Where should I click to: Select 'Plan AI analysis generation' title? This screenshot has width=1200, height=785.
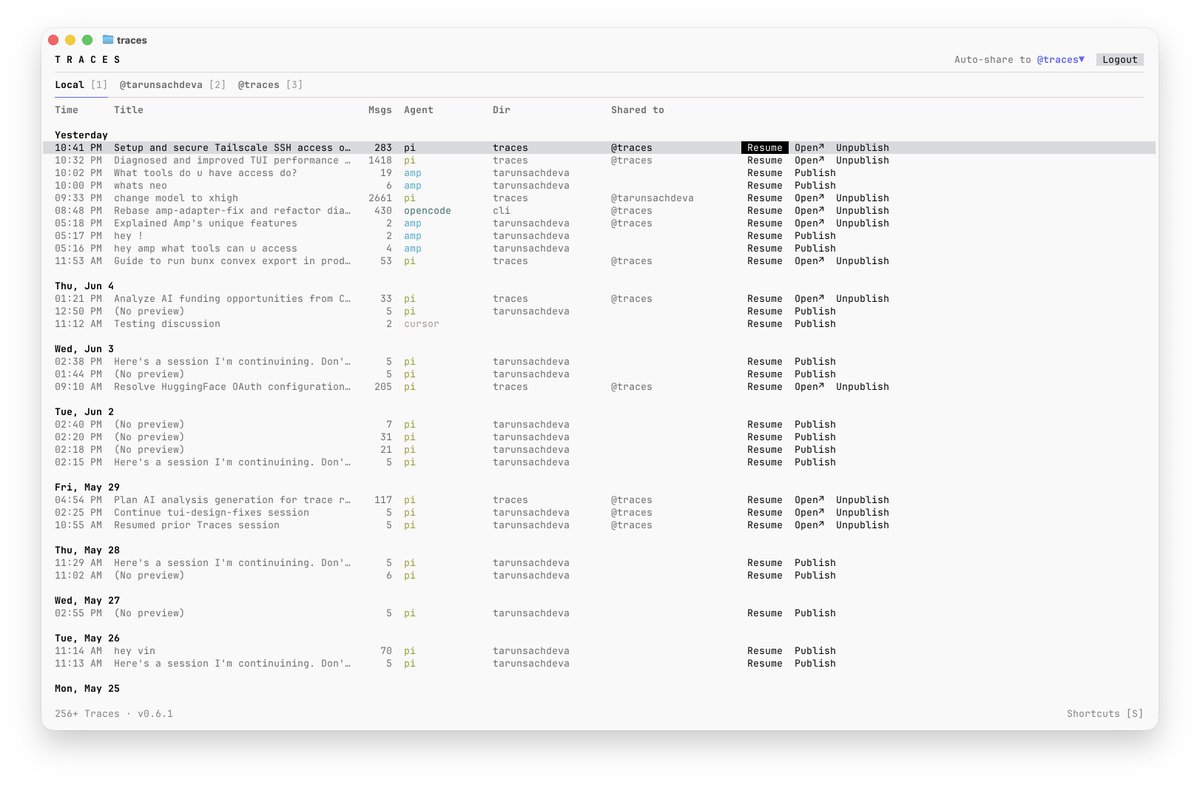tap(232, 500)
